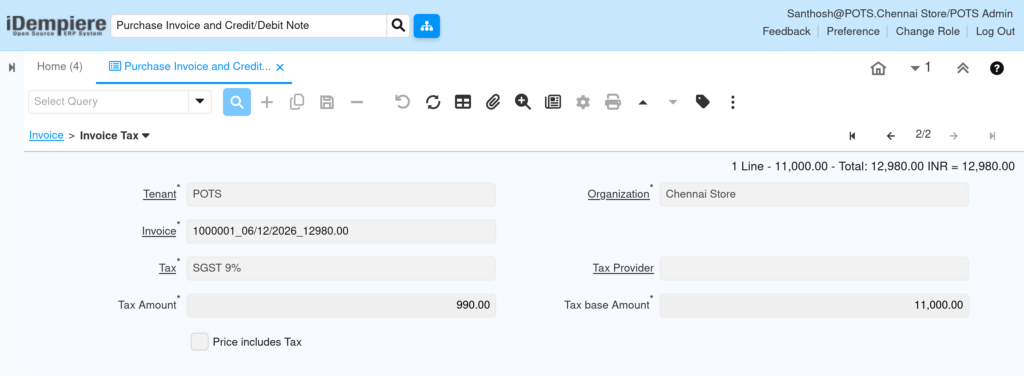Image resolution: width=1024 pixels, height=376 pixels.
Task: Open the menu tree icon button
Action: (x=426, y=26)
